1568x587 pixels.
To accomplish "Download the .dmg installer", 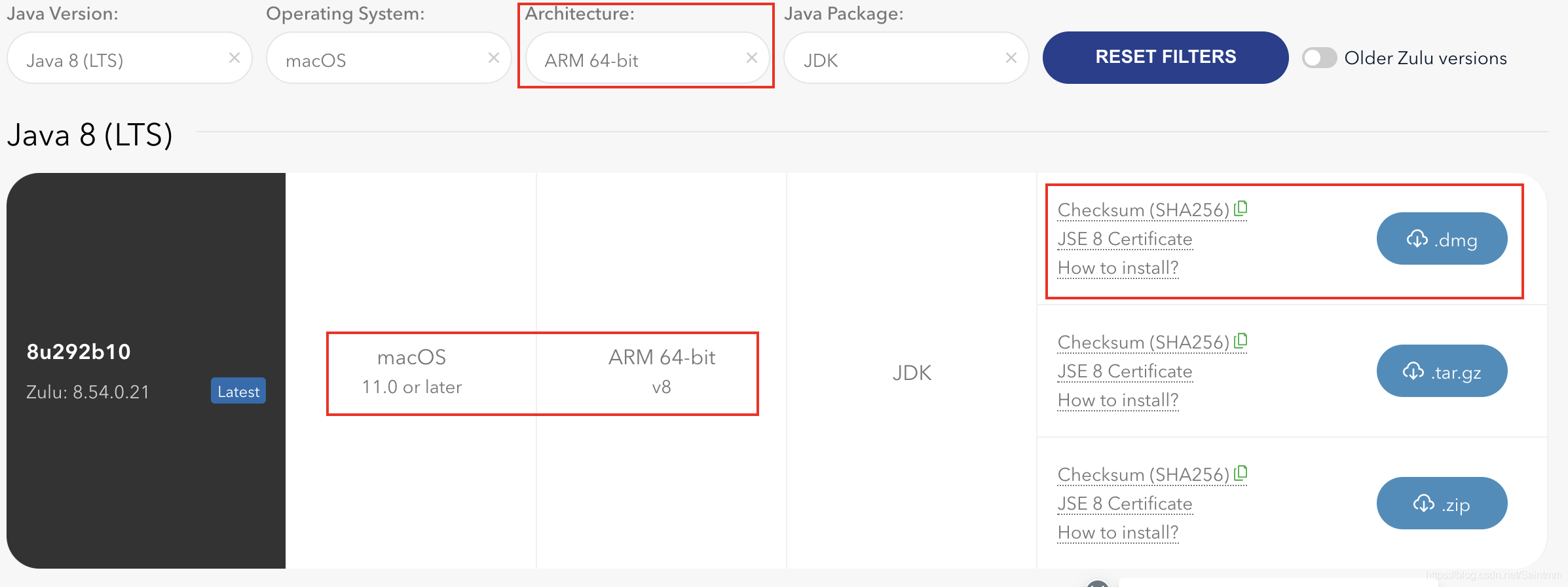I will [x=1442, y=238].
